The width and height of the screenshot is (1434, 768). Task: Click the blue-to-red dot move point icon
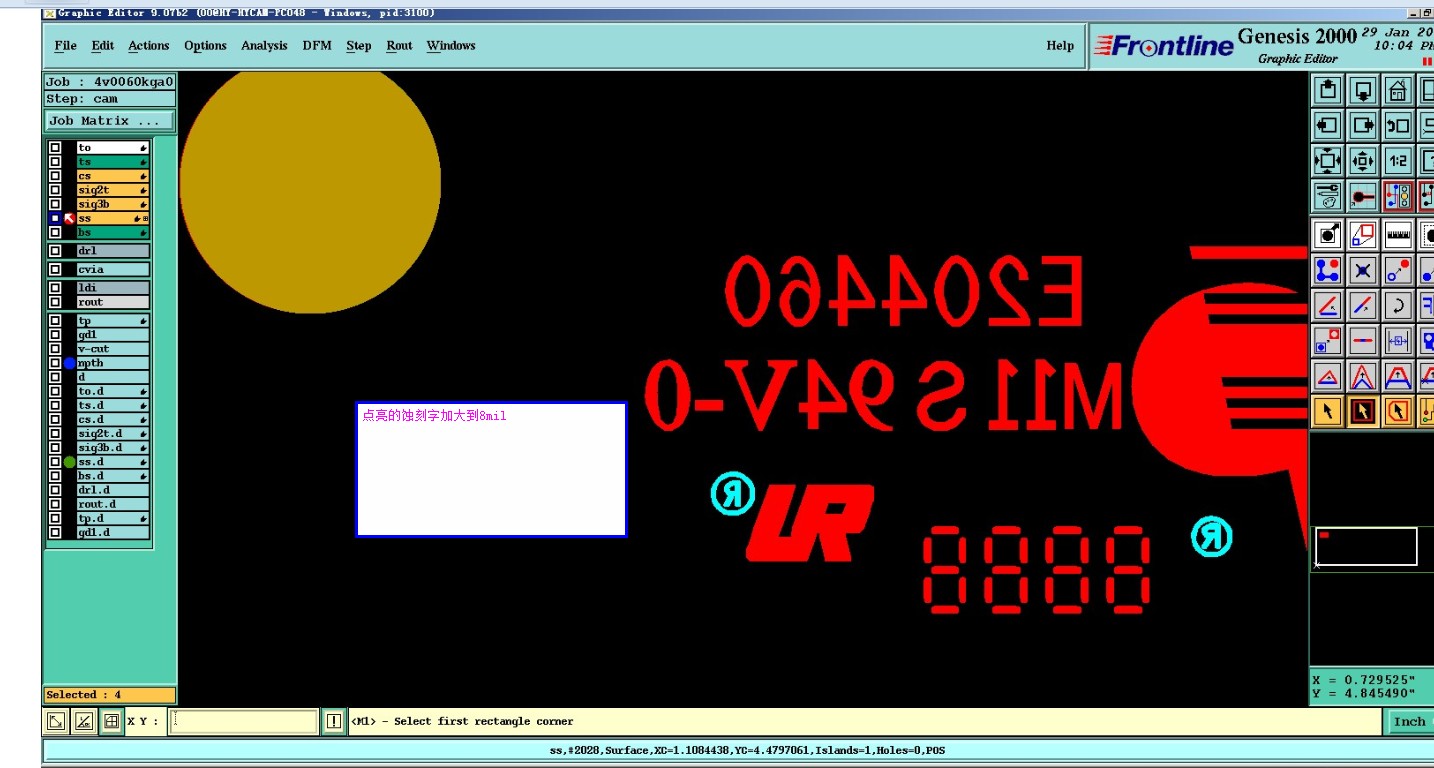[x=1398, y=270]
